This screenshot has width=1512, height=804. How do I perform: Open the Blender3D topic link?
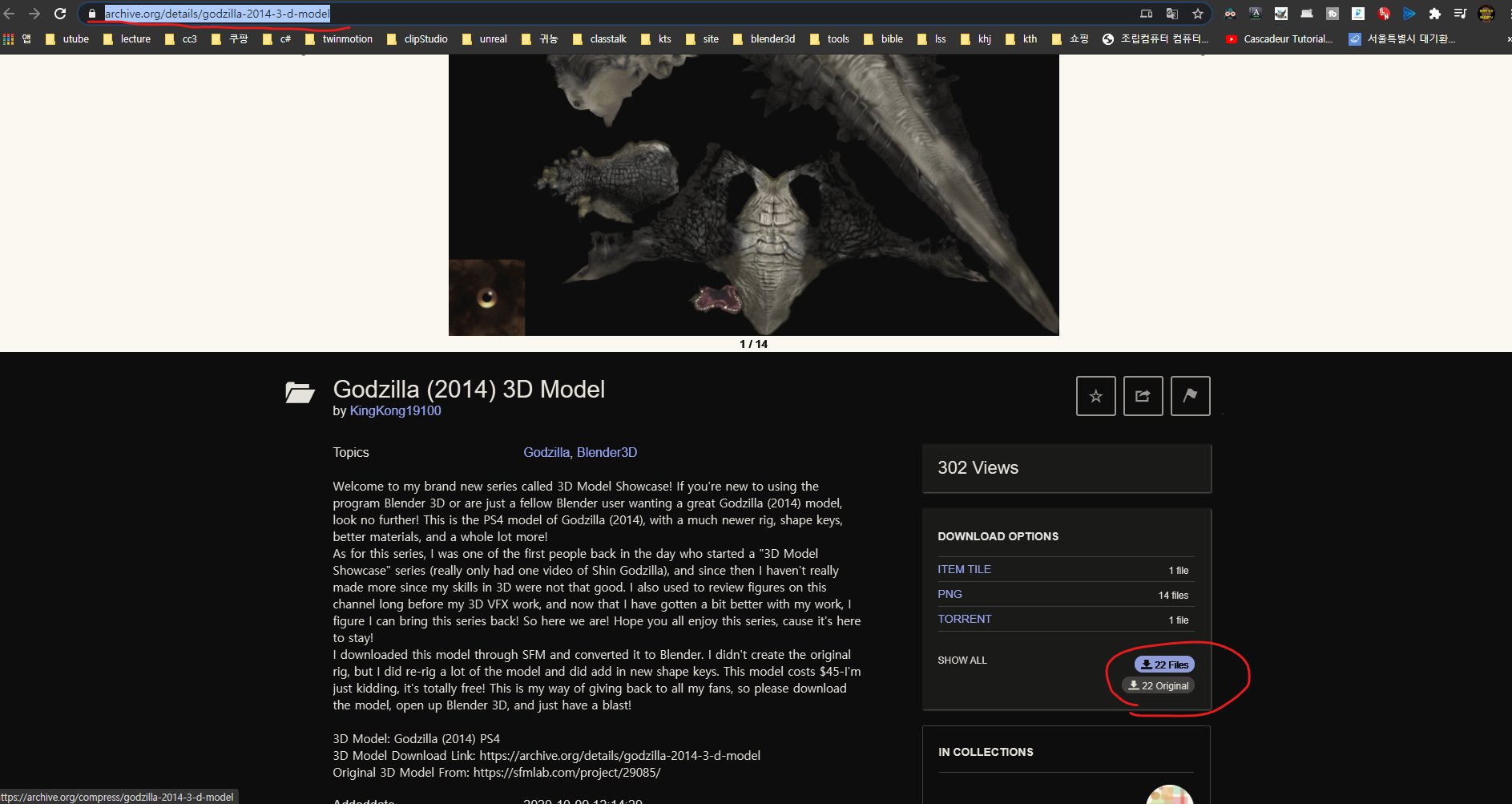(607, 452)
